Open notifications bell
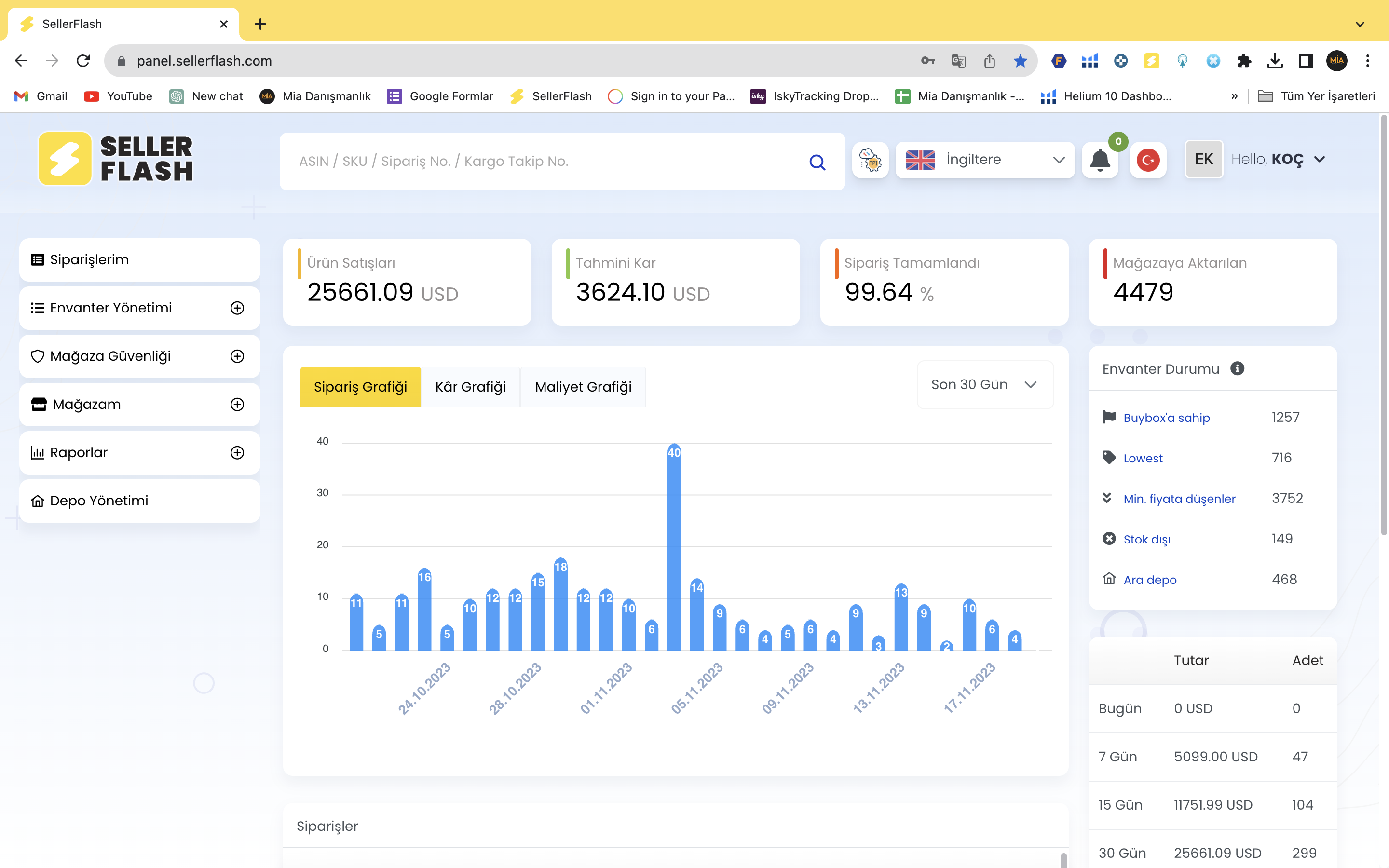Viewport: 1389px width, 868px height. [x=1100, y=160]
